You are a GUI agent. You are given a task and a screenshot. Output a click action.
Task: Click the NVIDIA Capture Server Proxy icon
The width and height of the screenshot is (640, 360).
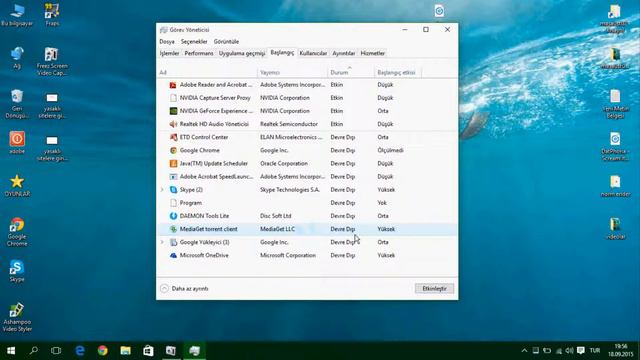pyautogui.click(x=173, y=98)
